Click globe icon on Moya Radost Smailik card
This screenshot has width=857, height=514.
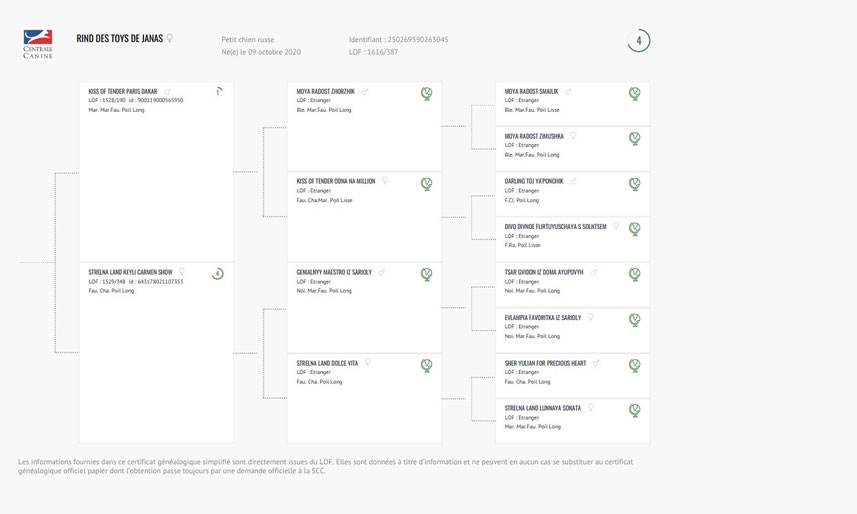pos(634,94)
